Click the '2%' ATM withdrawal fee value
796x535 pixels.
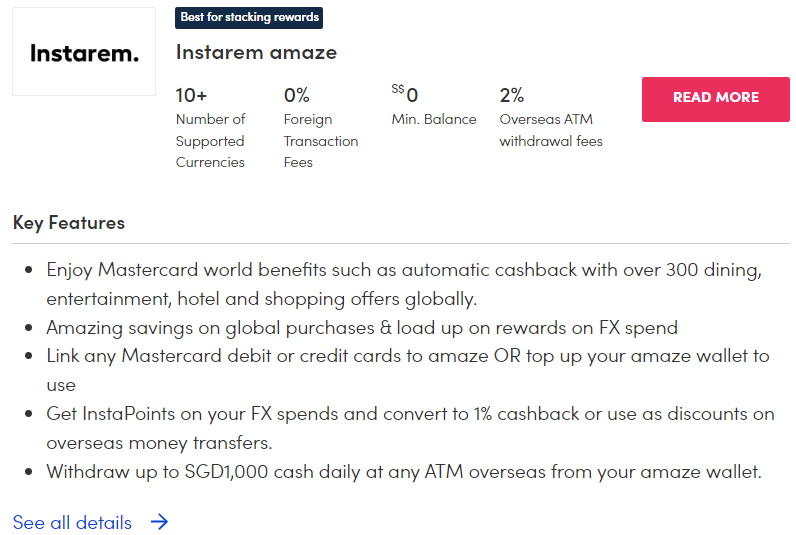(x=512, y=95)
